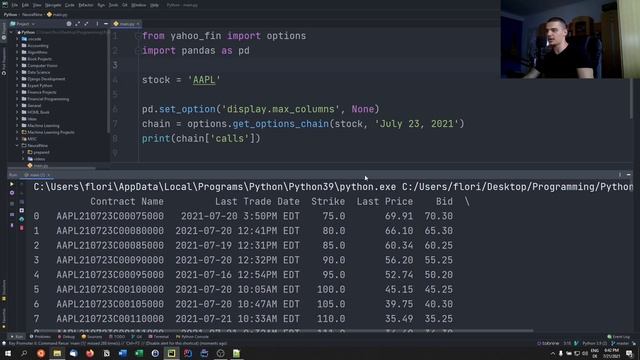Click the trash Clear All icon in Run panel

(x=22, y=228)
